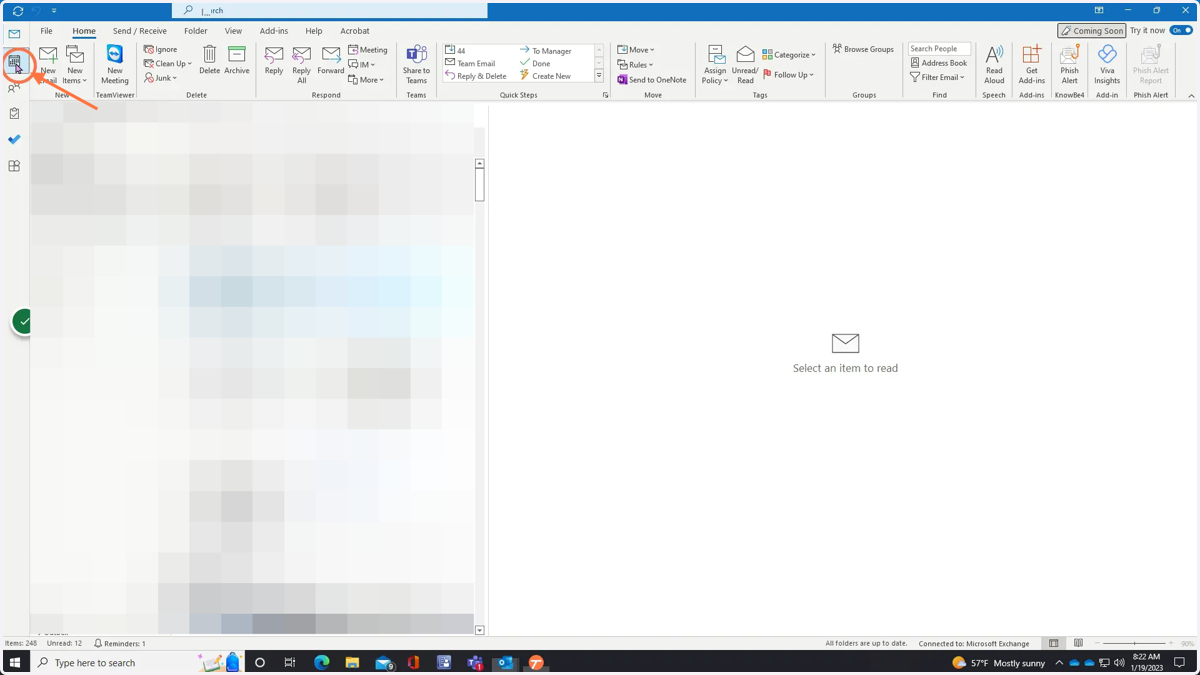Start Read Aloud speech
Screen dimensions: 1200x675
[x=994, y=65]
